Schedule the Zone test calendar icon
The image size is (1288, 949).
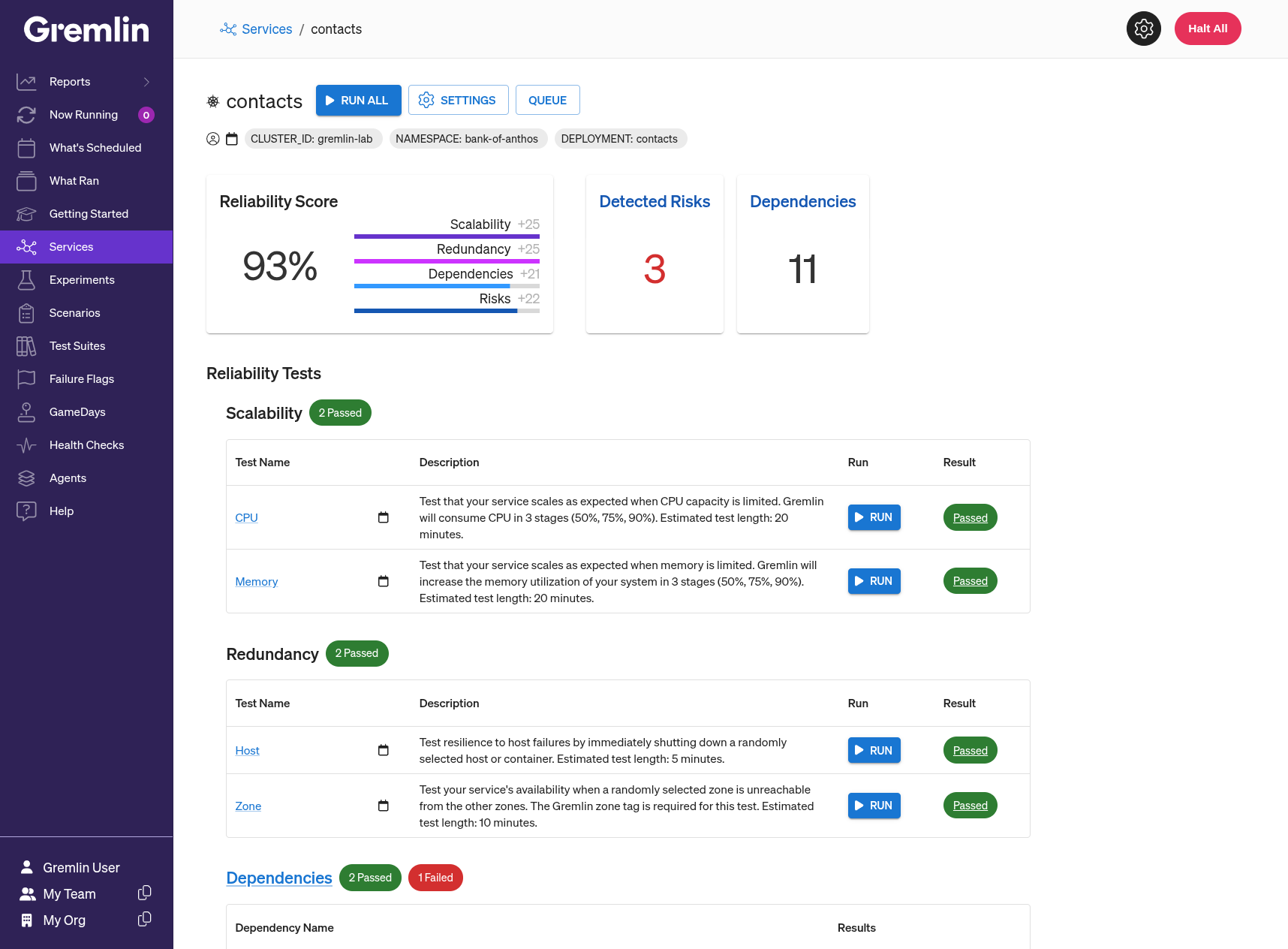coord(384,806)
